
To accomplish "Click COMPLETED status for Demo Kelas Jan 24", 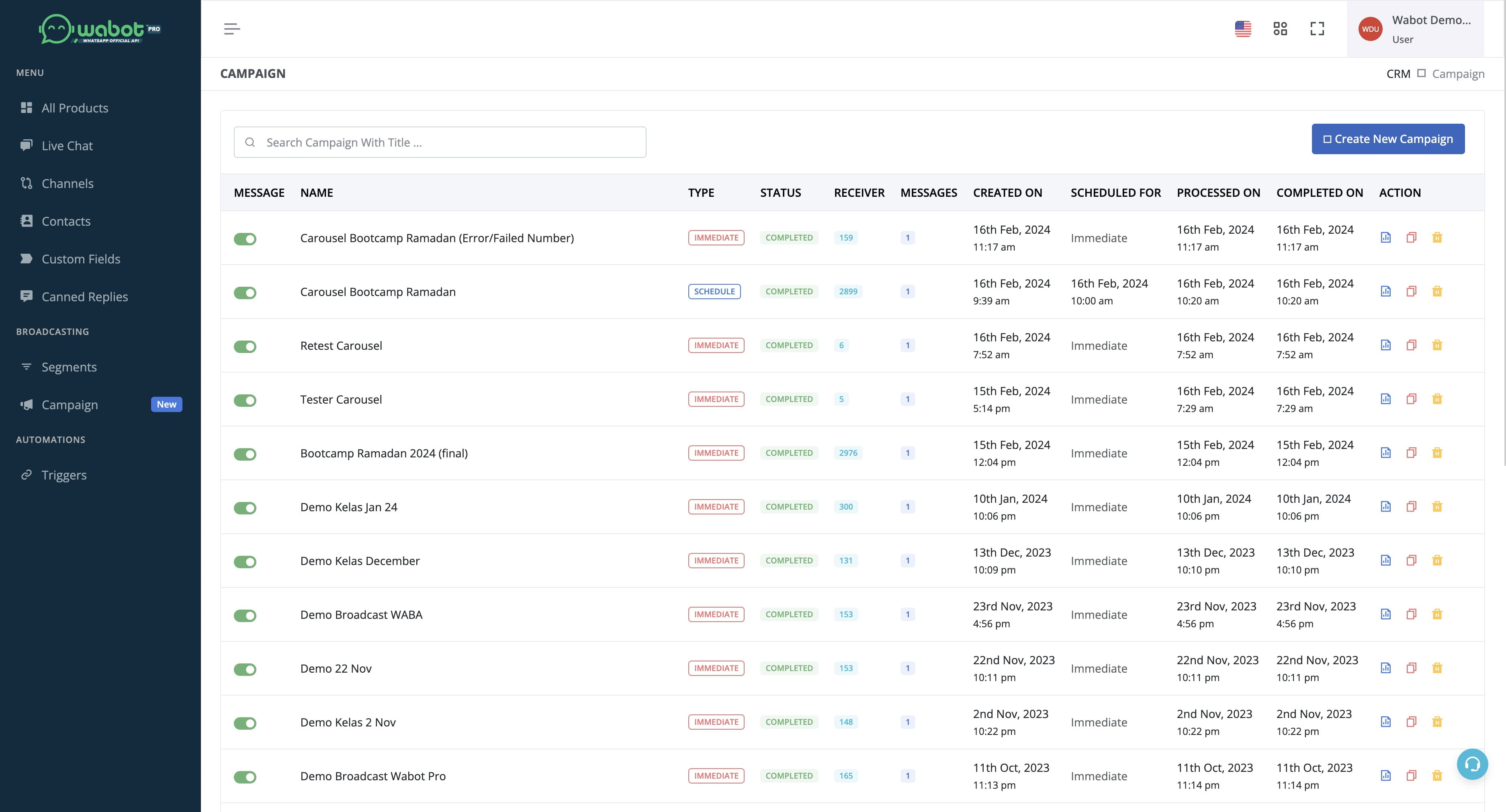I will point(789,506).
